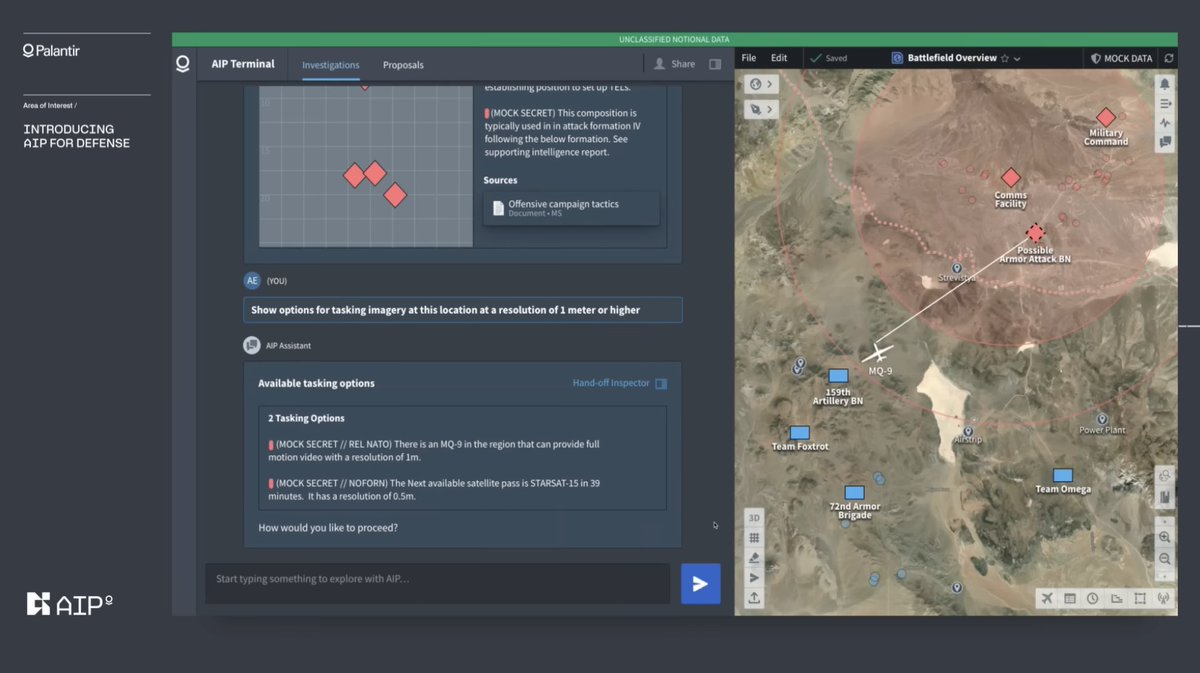Screen dimensions: 1200x673
Task: Select the MQ-9 drone on the map
Action: pos(879,353)
